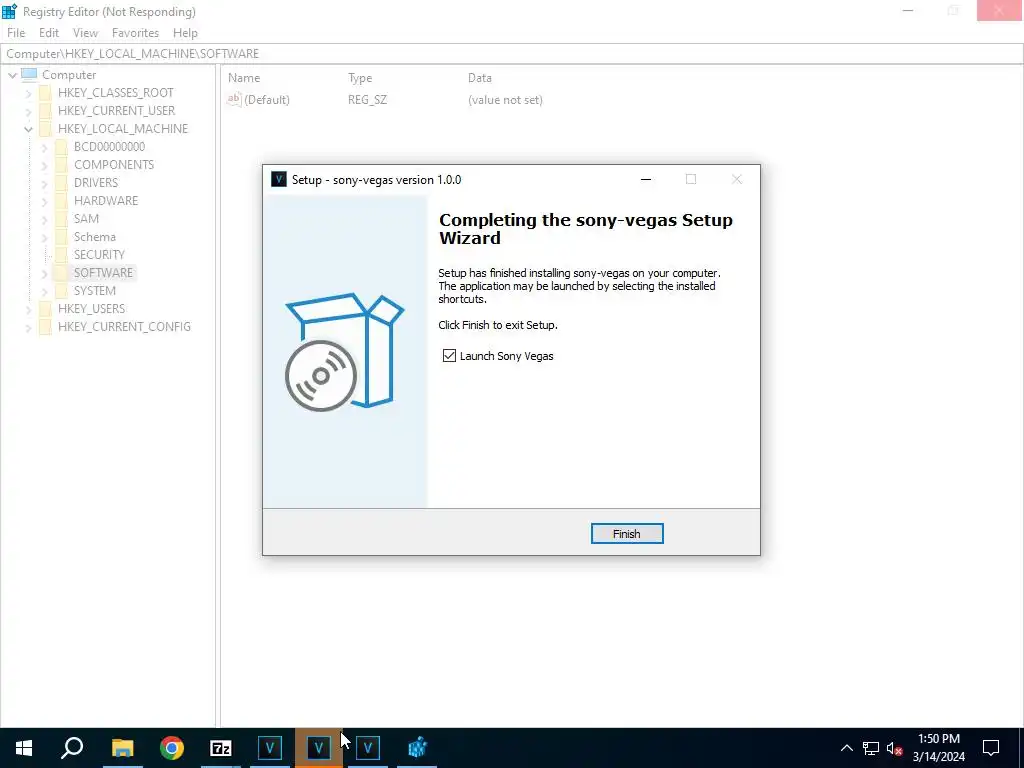Click the Data column header
1024x768 pixels.
point(479,78)
